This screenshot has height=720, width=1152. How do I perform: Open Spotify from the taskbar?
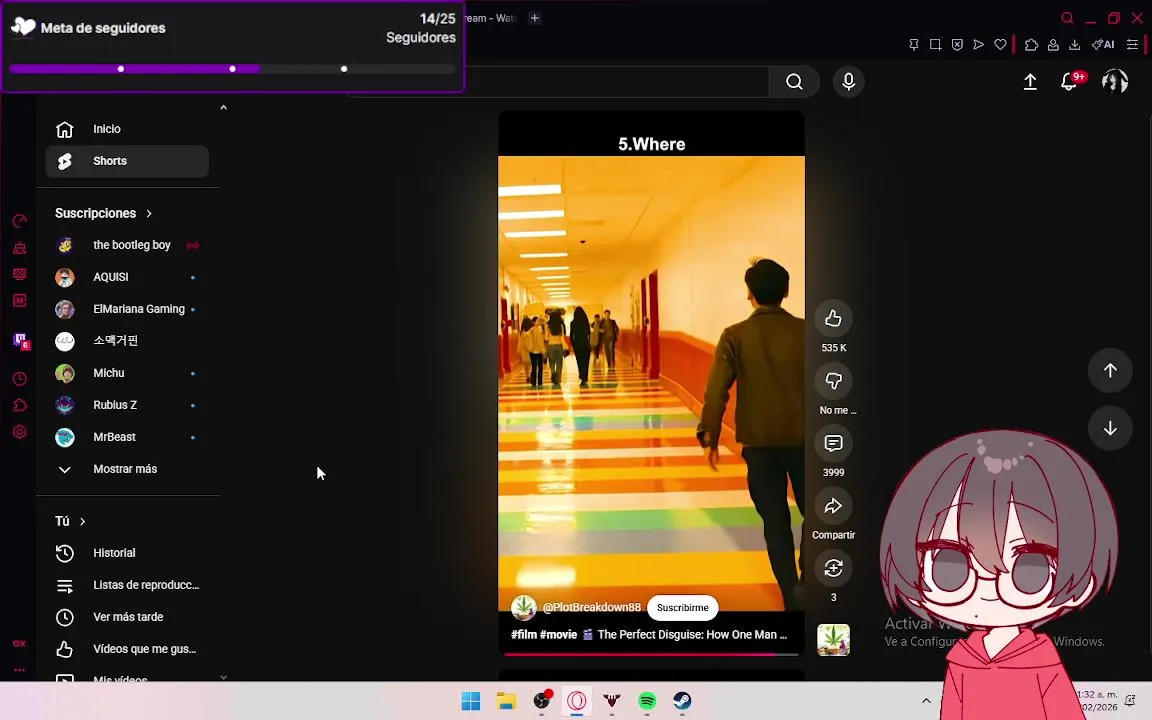click(647, 701)
